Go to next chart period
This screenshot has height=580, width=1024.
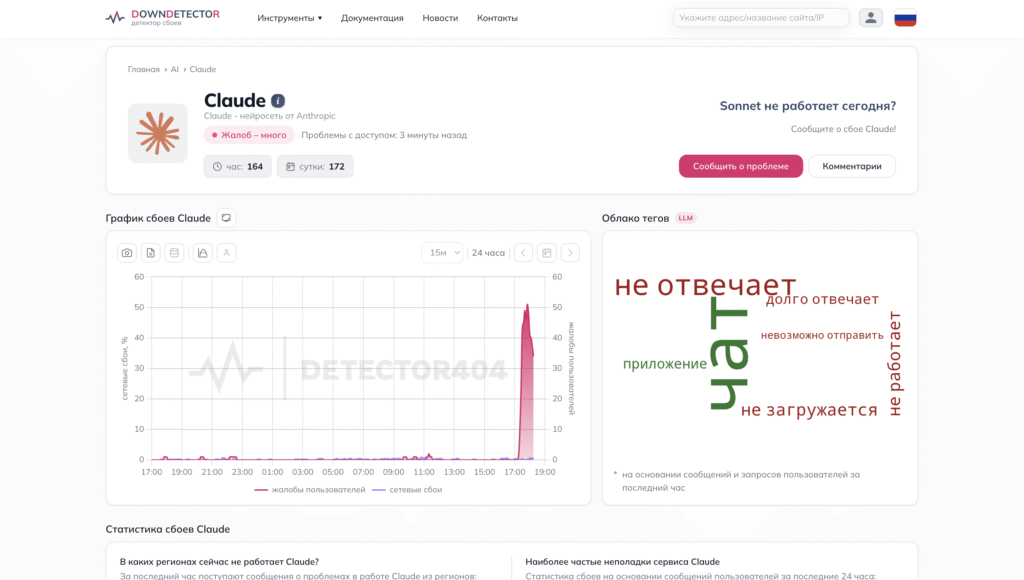tap(570, 253)
